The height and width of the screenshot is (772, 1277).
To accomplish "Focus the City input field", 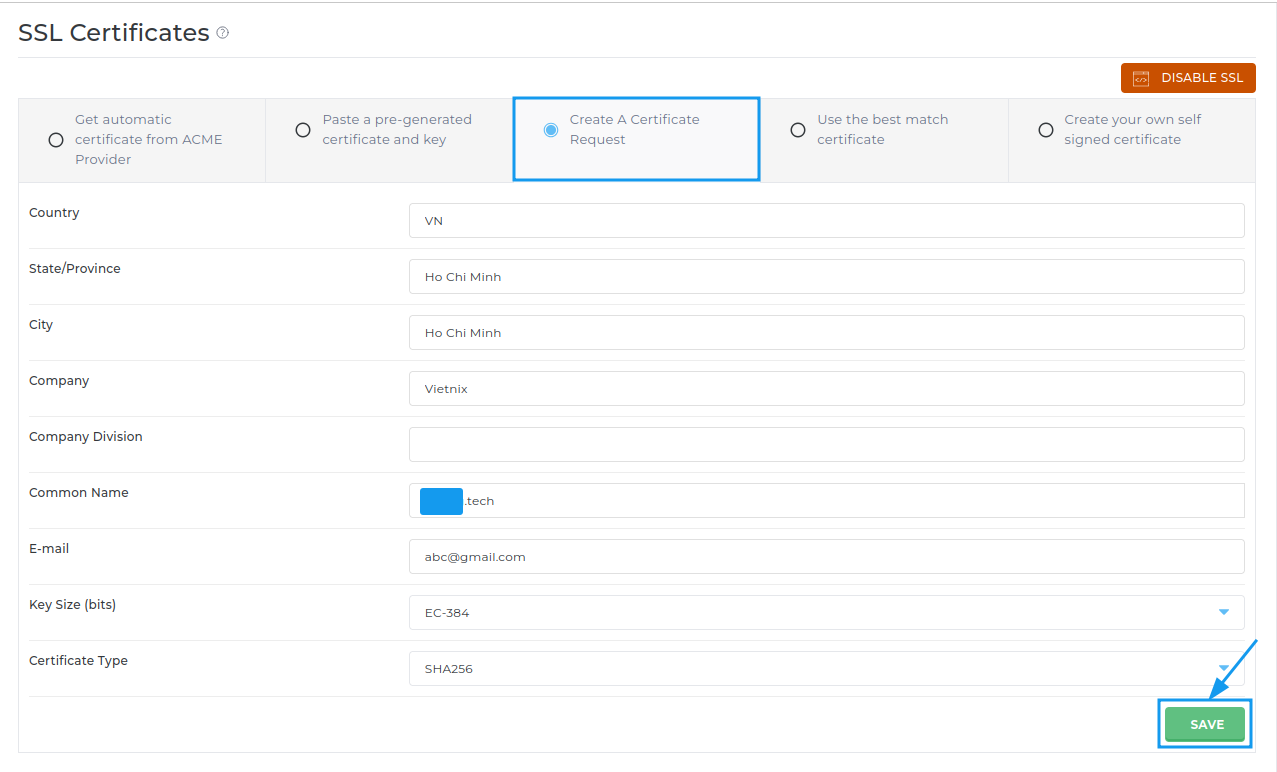I will (827, 333).
